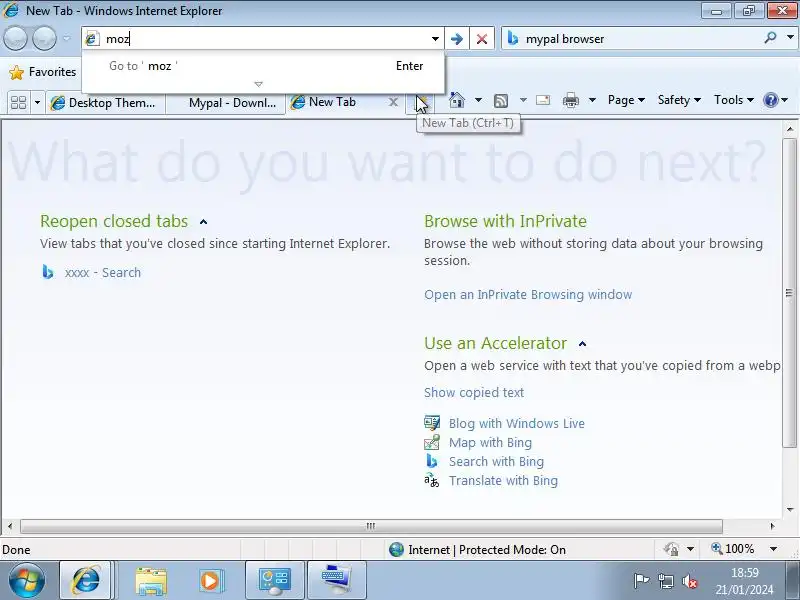Click the Control Panel taskbar icon

coord(275,581)
